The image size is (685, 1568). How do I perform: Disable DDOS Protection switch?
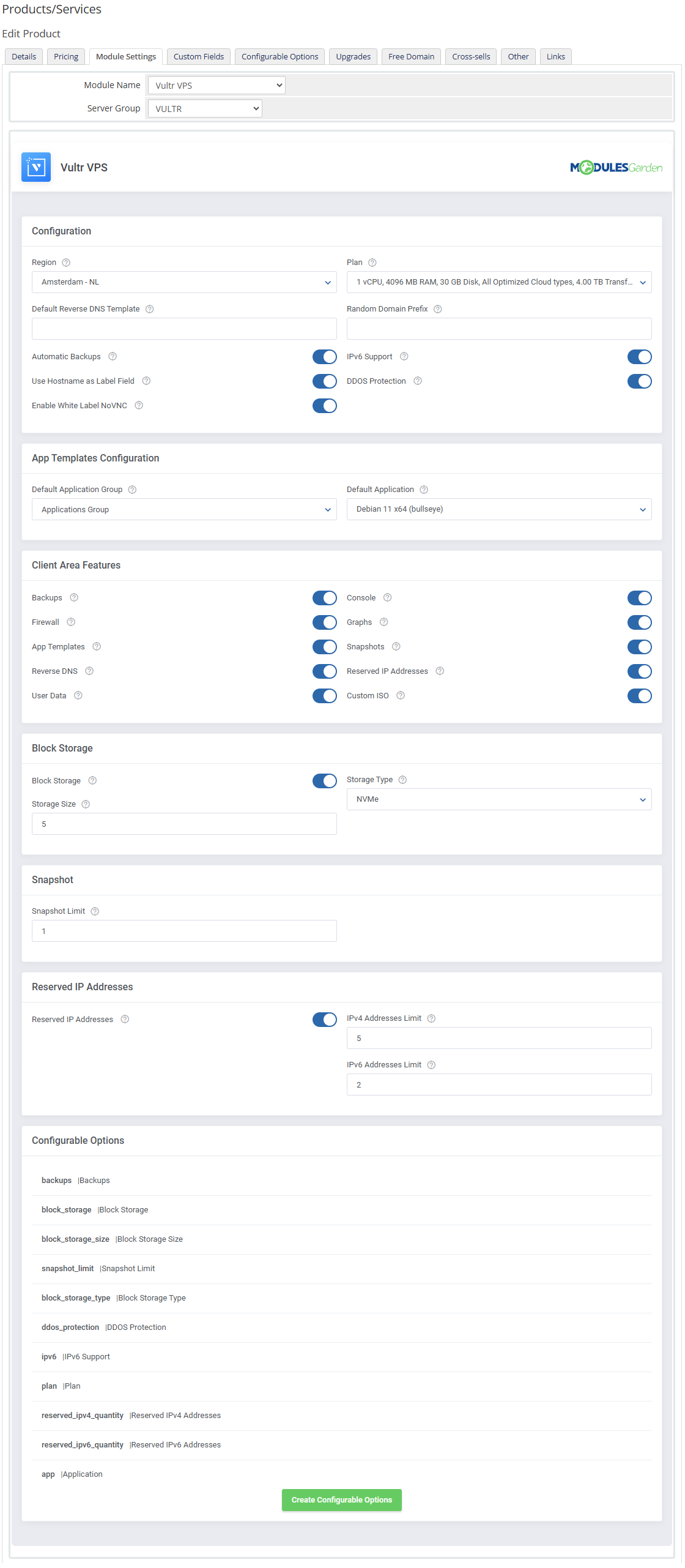639,381
